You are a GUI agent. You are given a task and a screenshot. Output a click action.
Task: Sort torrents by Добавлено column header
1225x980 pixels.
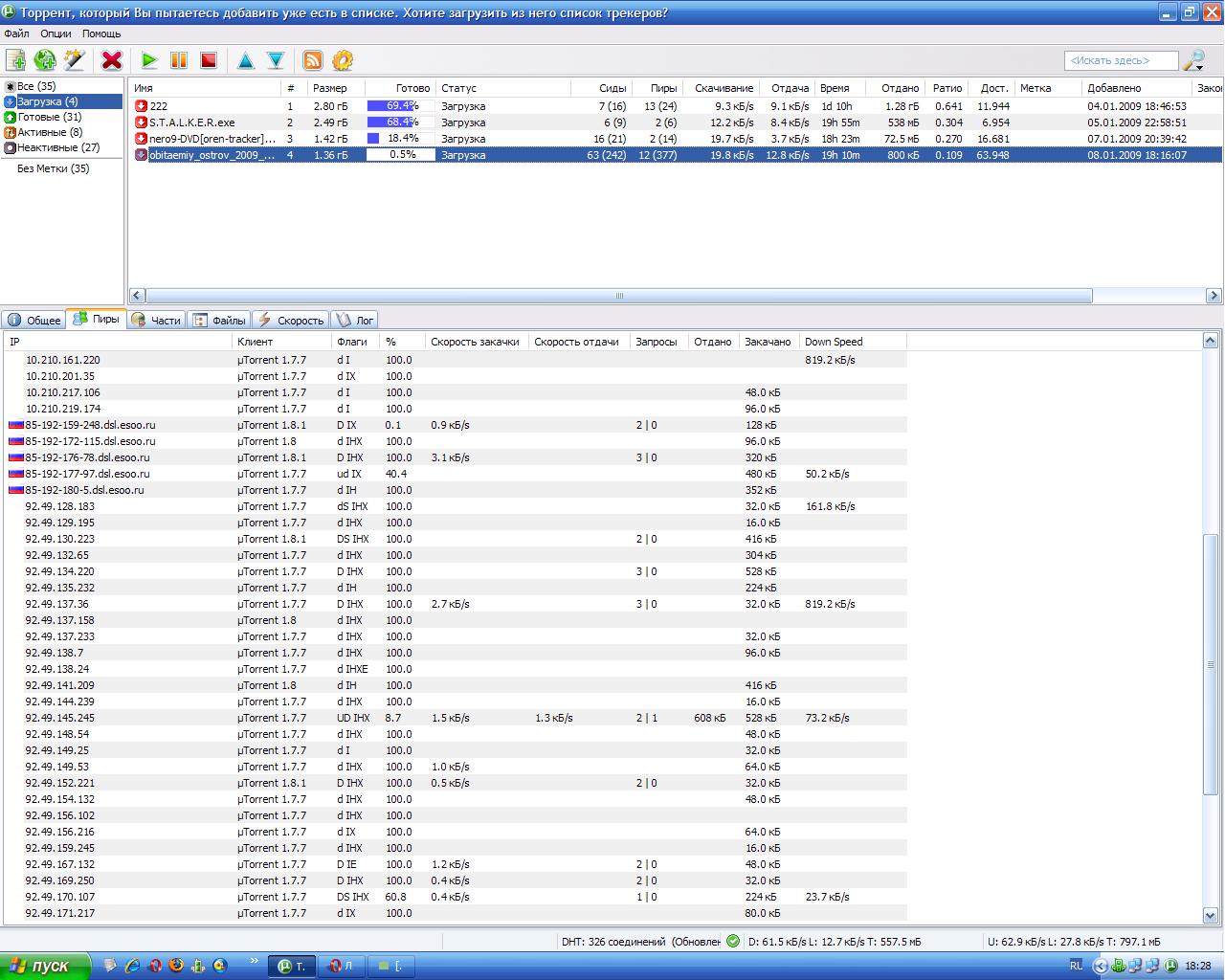(x=1137, y=88)
